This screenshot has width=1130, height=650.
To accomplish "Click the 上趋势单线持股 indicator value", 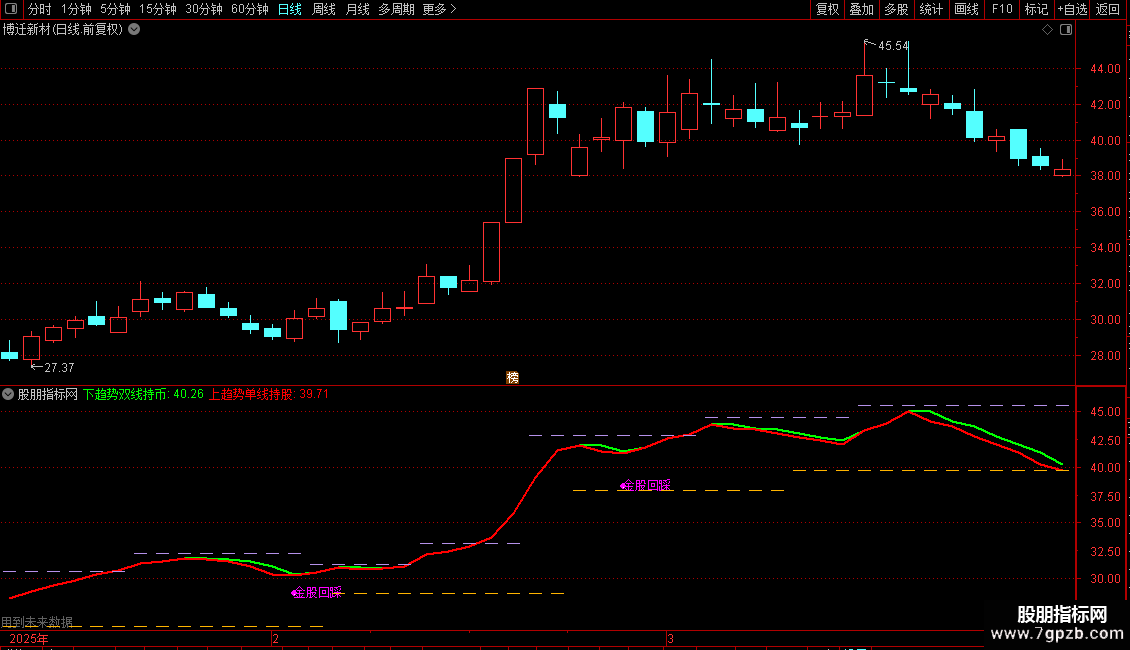I will click(x=269, y=394).
